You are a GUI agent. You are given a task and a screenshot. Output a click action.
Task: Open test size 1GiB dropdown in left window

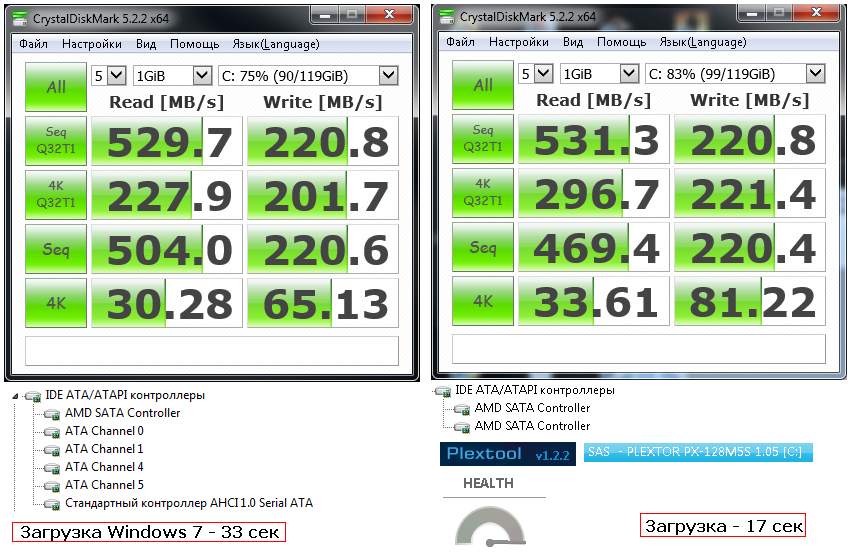pos(202,76)
